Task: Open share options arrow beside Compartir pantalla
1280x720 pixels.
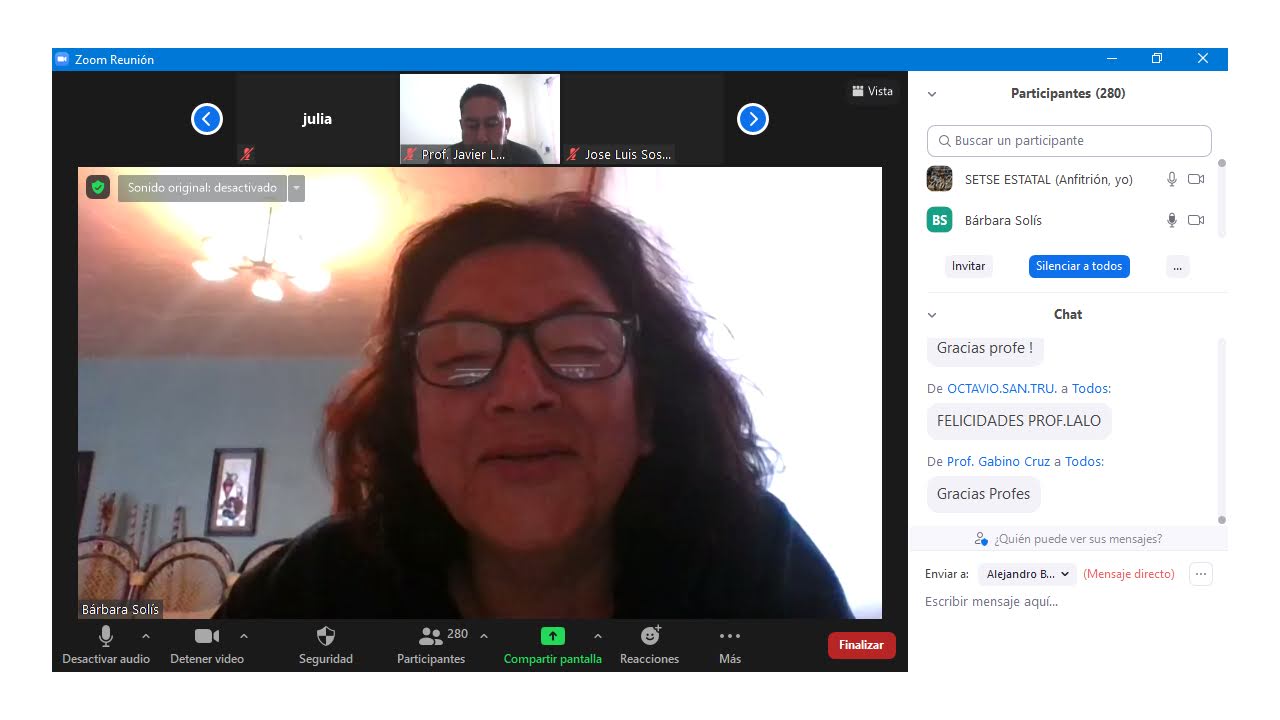Action: pos(598,636)
